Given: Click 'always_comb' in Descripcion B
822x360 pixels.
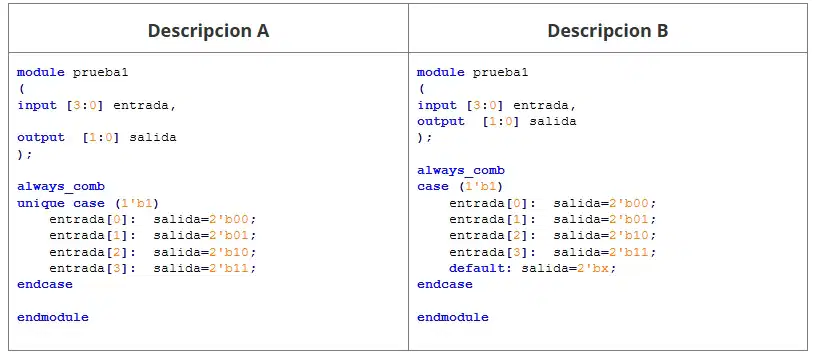Looking at the screenshot, I should point(461,171).
